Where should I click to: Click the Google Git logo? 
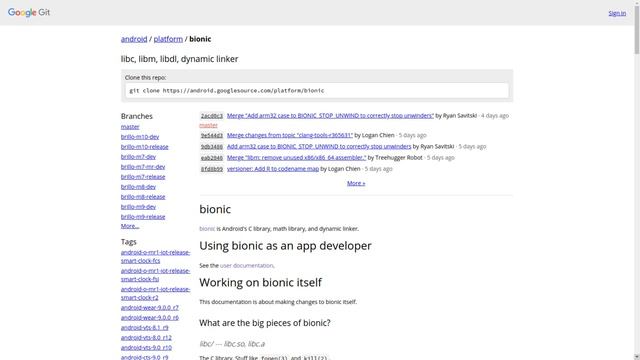pyautogui.click(x=29, y=12)
